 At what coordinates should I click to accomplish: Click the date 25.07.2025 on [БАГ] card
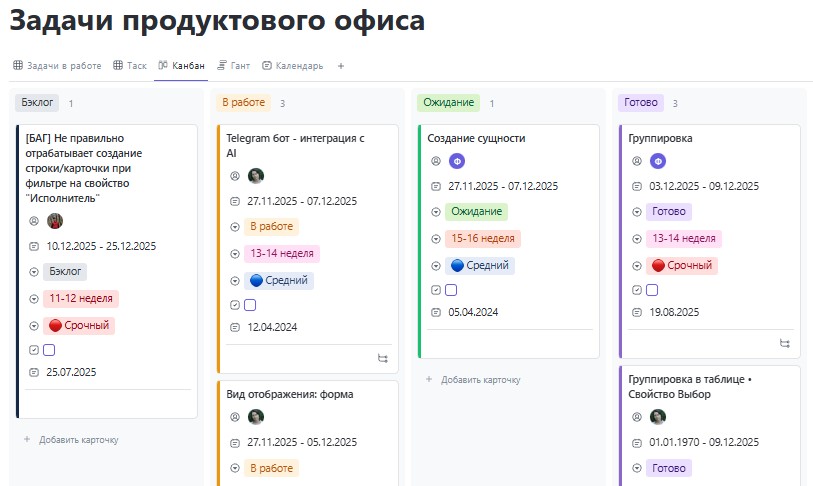72,372
